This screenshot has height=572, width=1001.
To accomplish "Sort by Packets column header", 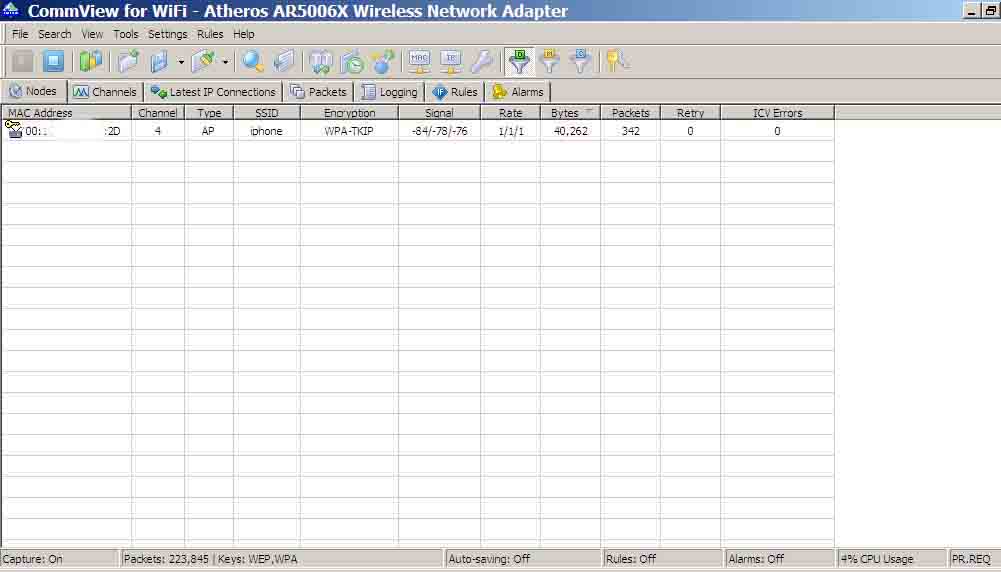I will (630, 113).
